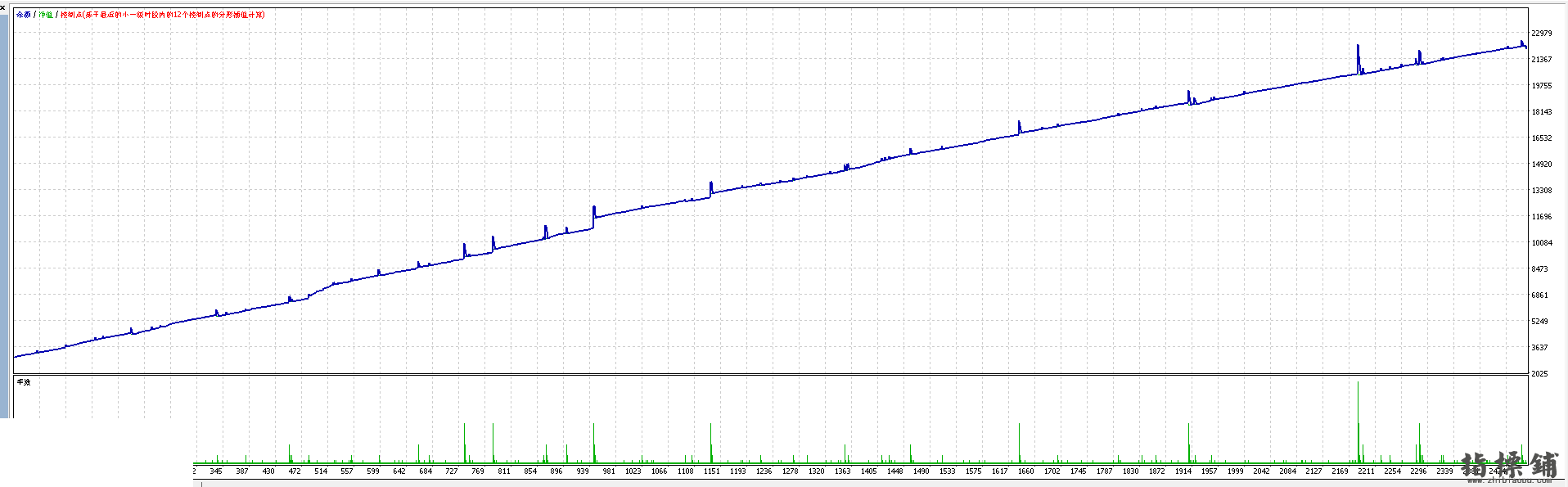Image resolution: width=1568 pixels, height=487 pixels.
Task: Click the 1490 tick on the horizontal axis
Action: (921, 471)
